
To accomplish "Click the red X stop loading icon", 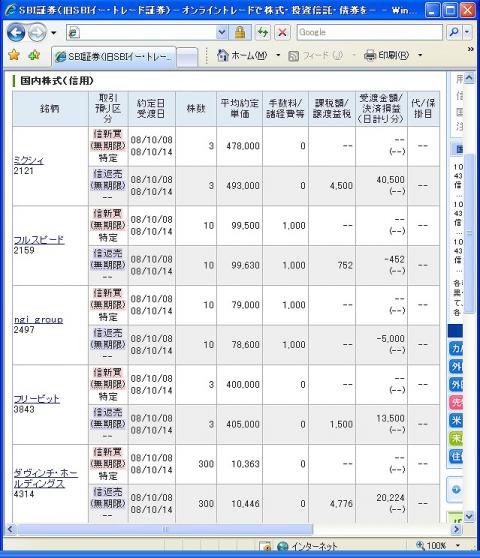I will 282,33.
